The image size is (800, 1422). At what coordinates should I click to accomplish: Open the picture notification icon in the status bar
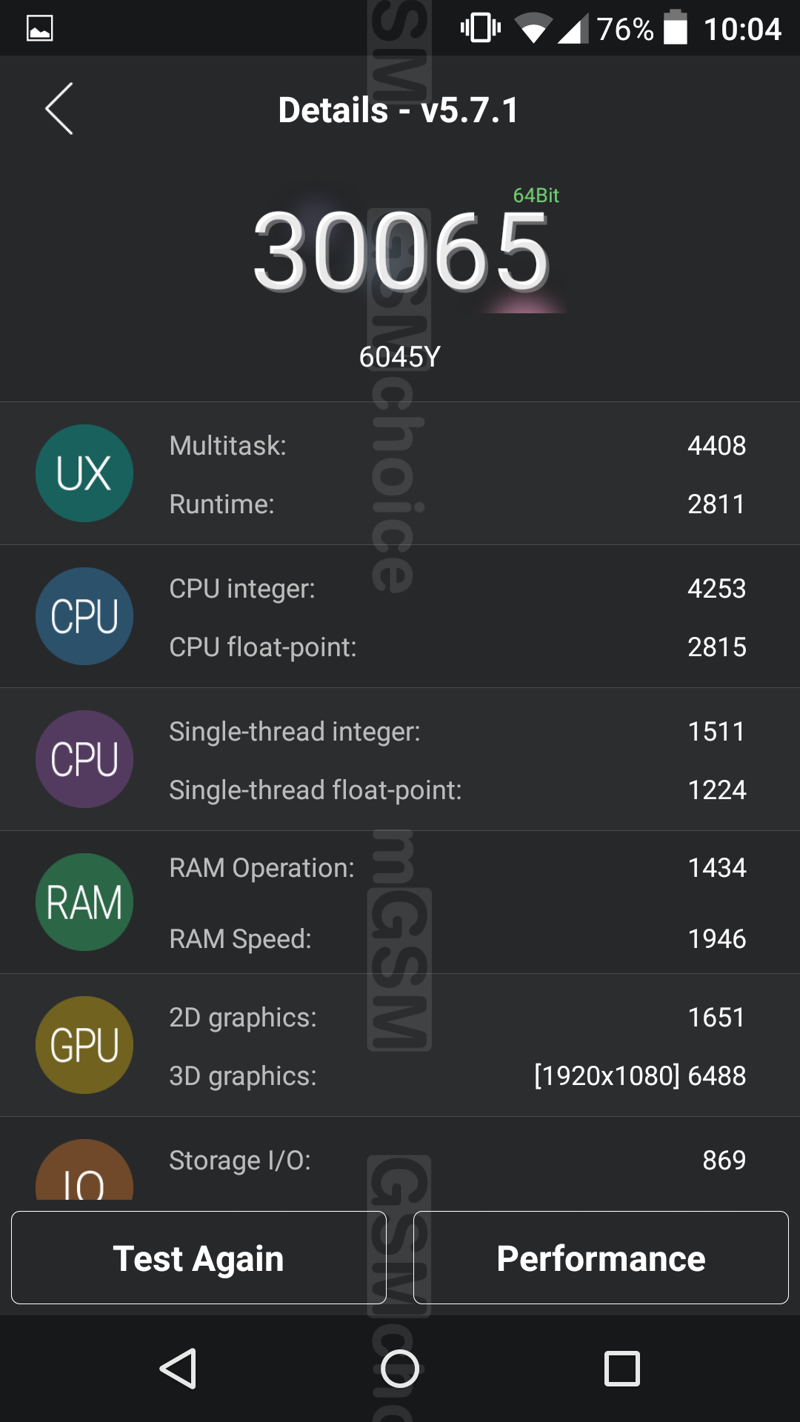(x=39, y=28)
